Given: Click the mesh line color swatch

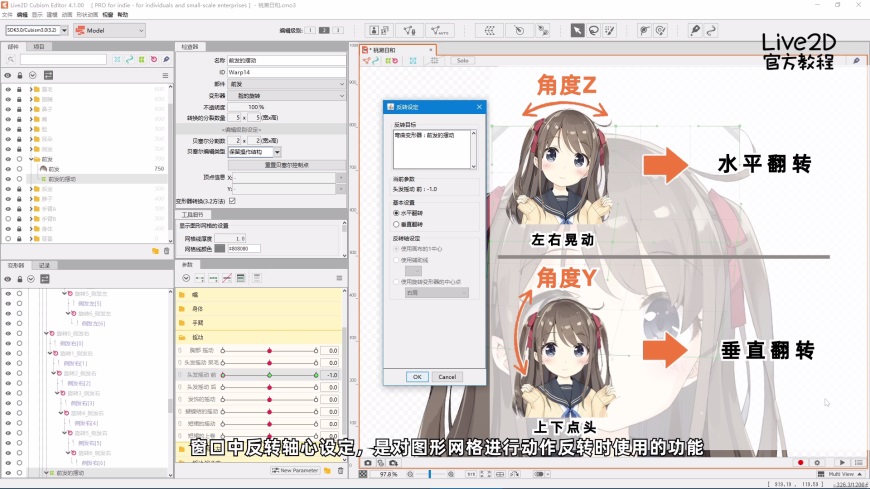Looking at the screenshot, I should (x=220, y=249).
